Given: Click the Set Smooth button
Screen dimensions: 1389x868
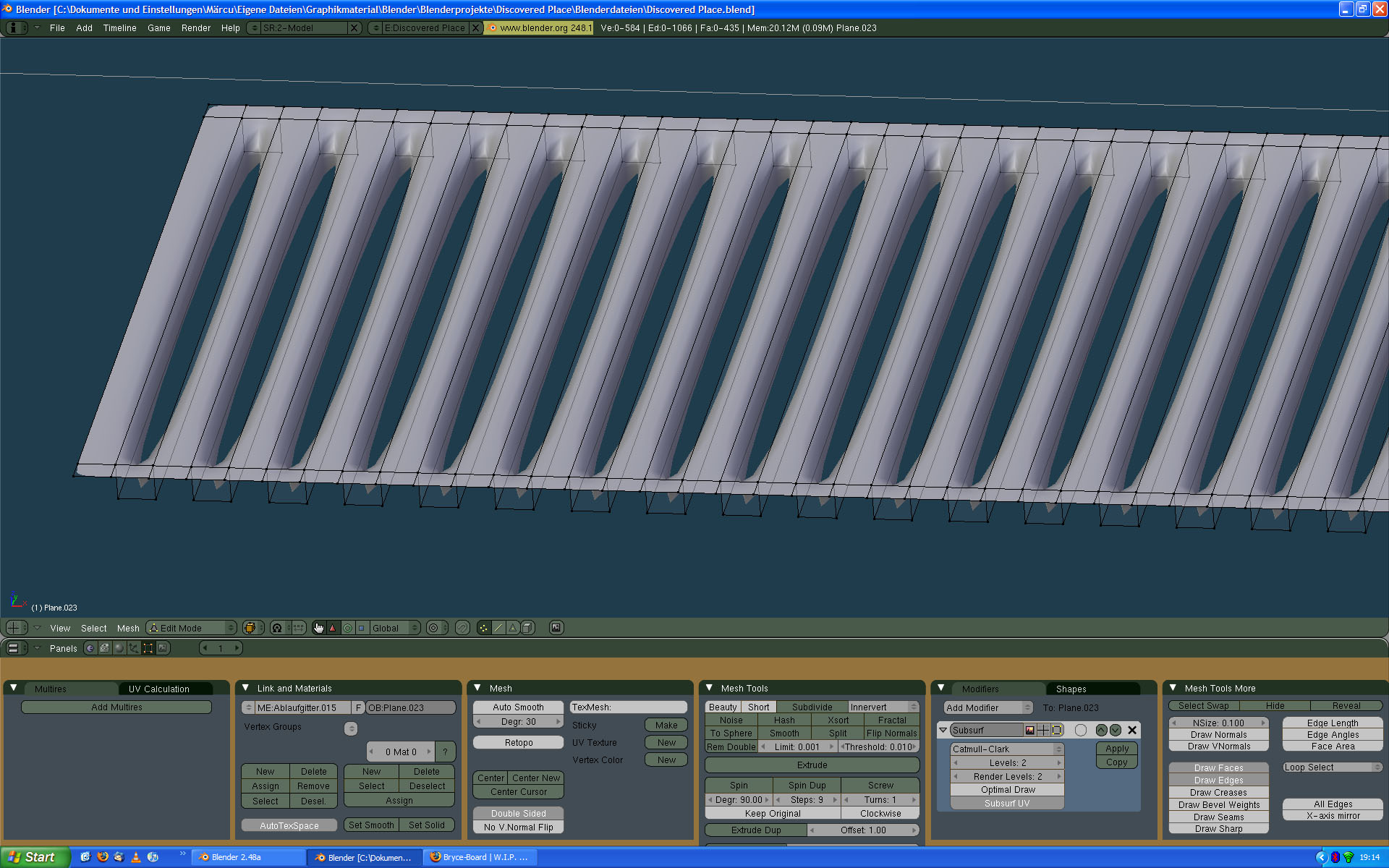Looking at the screenshot, I should click(371, 825).
